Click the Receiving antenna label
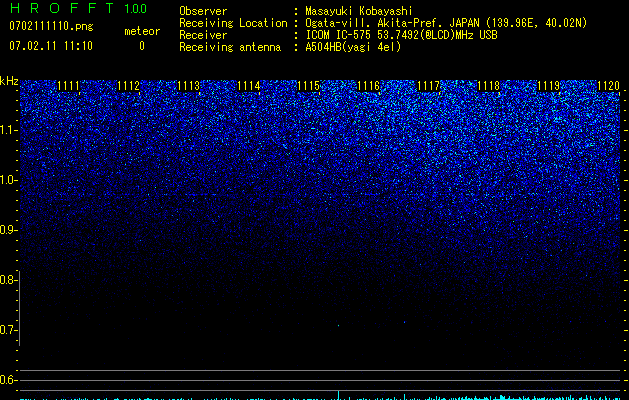 [230, 47]
